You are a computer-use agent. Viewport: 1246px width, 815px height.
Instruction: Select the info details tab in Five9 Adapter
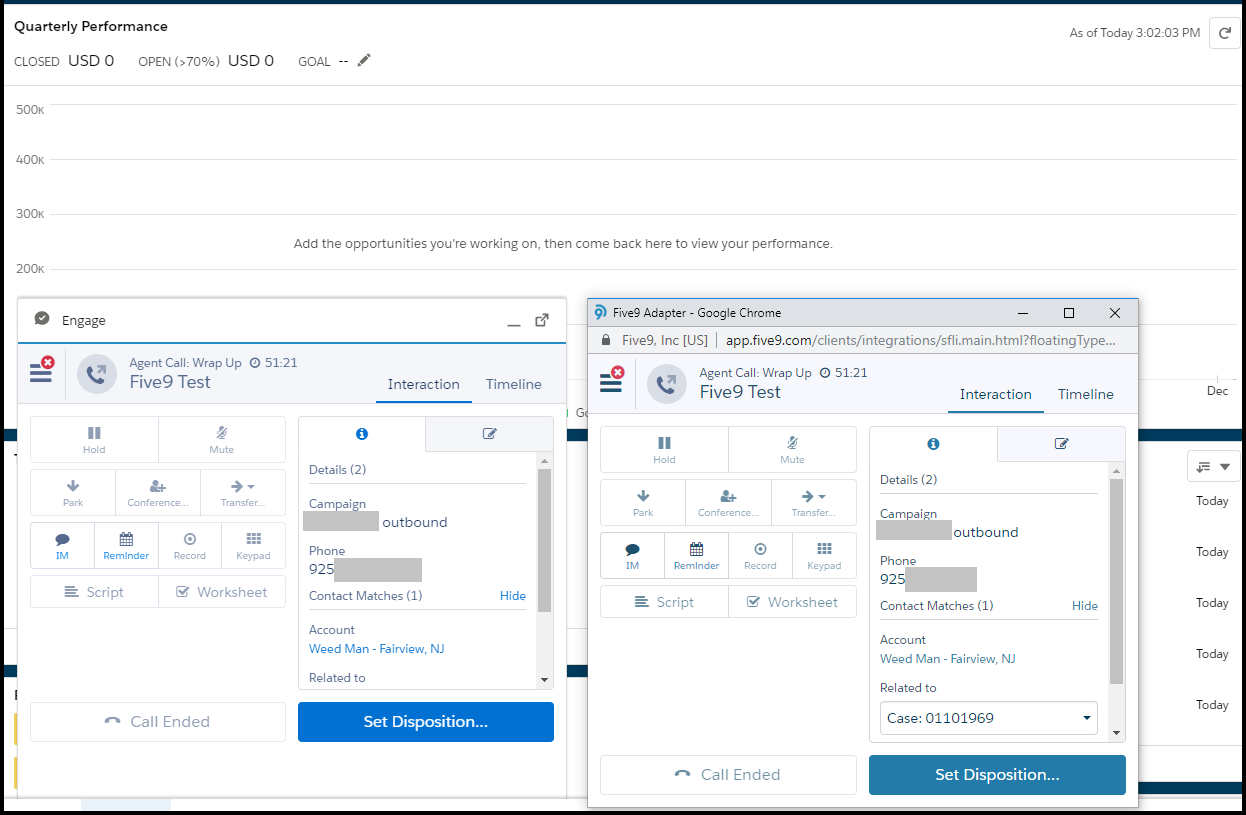(933, 444)
